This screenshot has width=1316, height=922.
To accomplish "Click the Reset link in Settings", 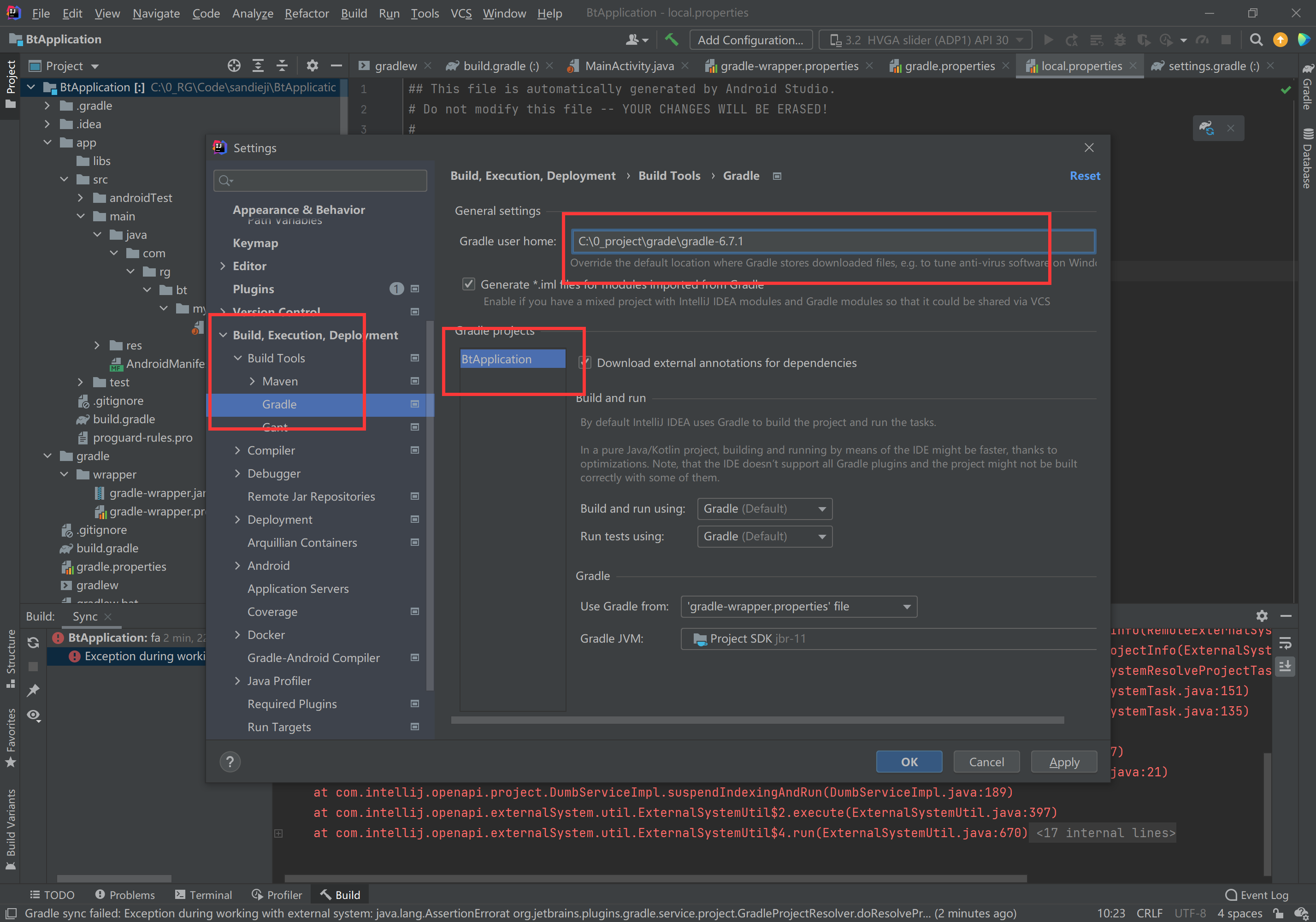I will point(1085,176).
